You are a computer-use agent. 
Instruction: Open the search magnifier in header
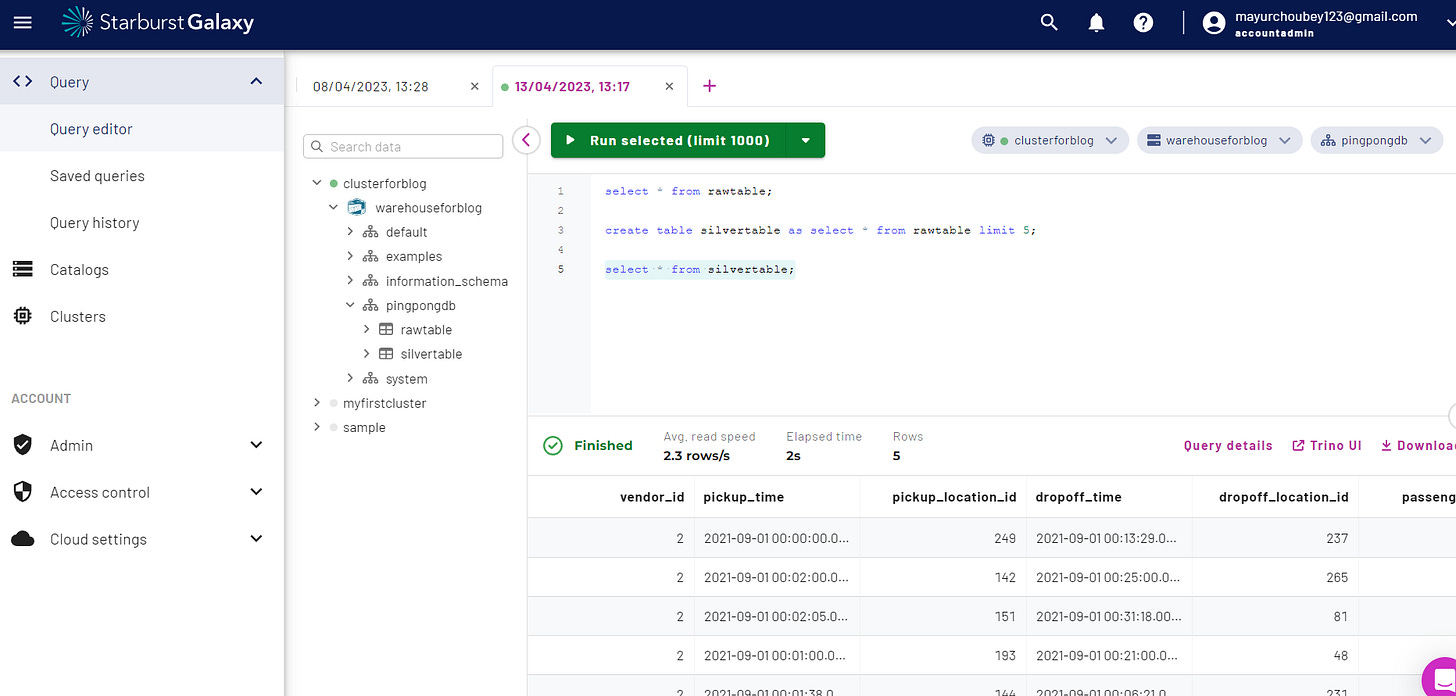coord(1049,22)
